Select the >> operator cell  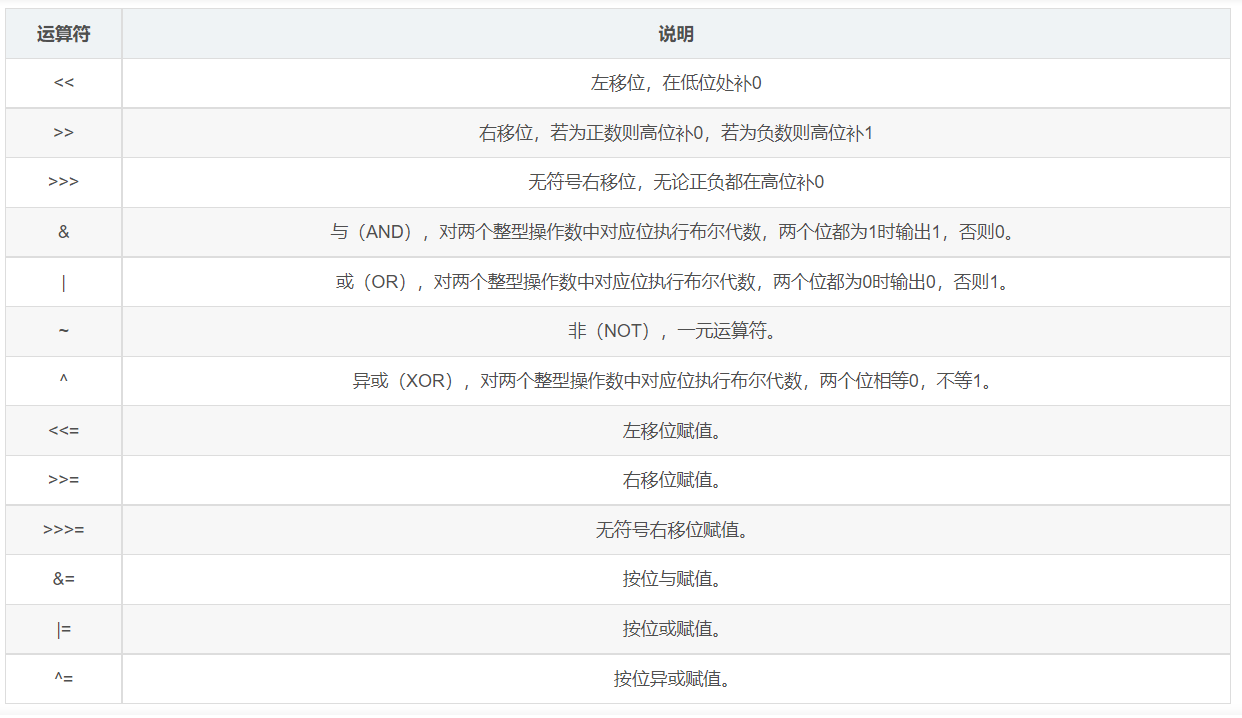click(x=64, y=133)
